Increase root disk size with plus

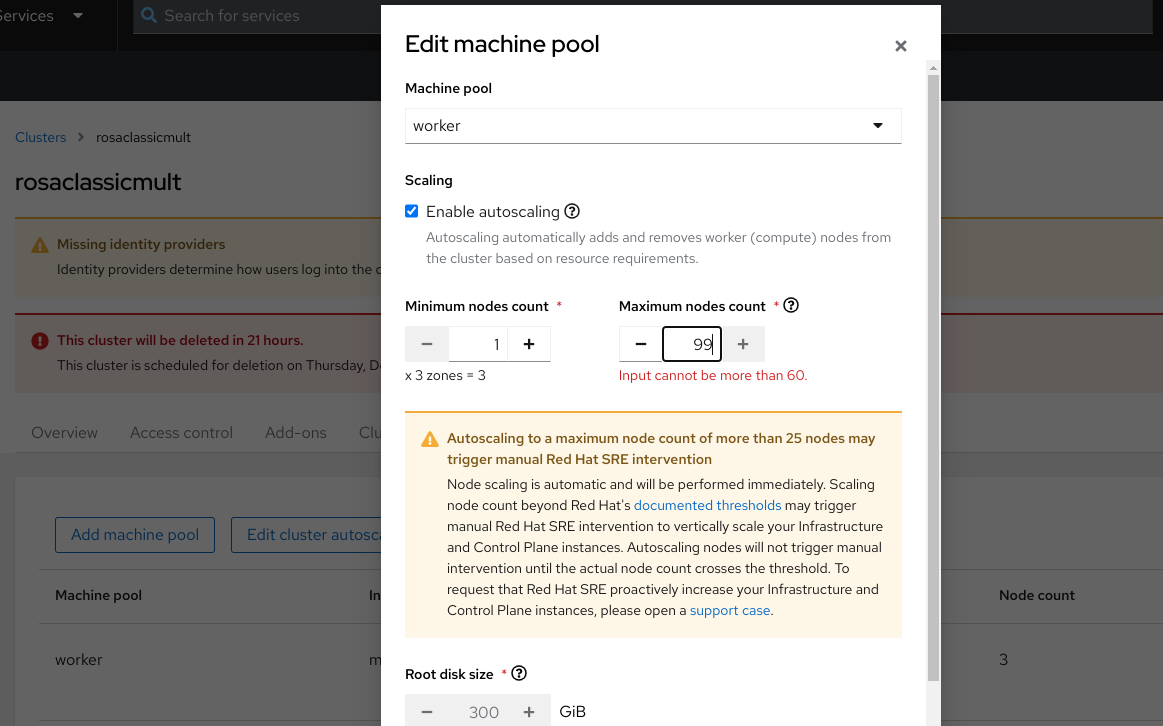529,712
